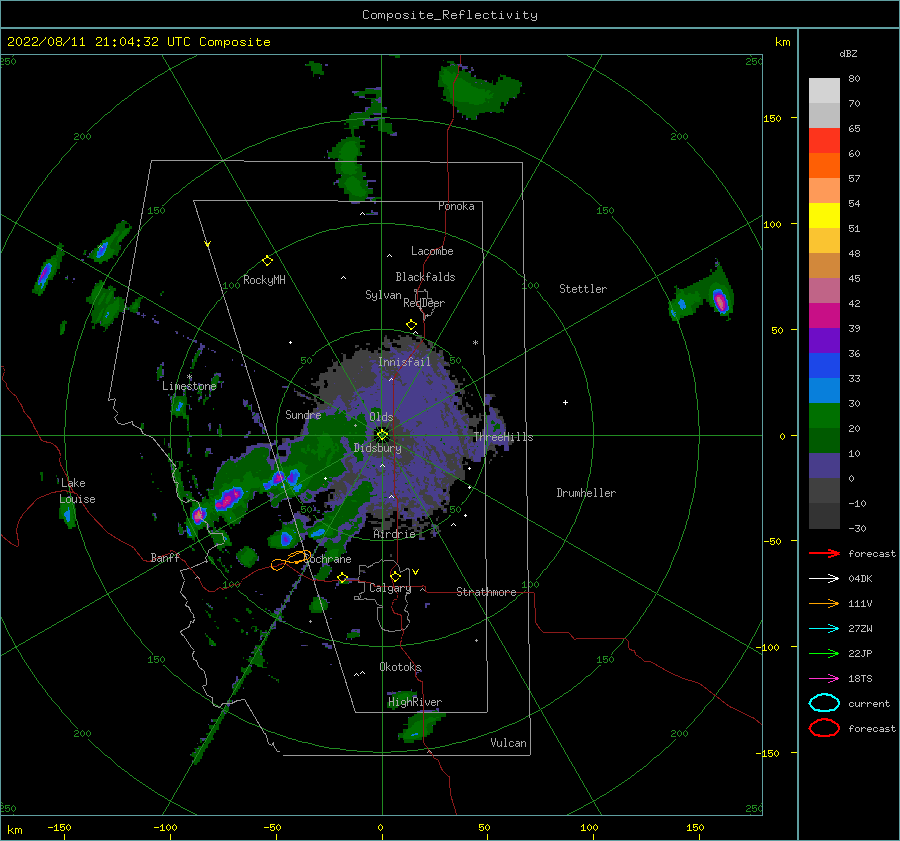Click the red 60-65 dBZ color swatch
The image size is (900, 841).
[824, 141]
